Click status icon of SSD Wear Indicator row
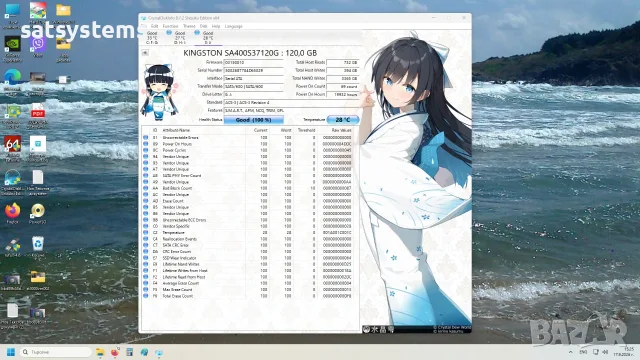 (146, 258)
